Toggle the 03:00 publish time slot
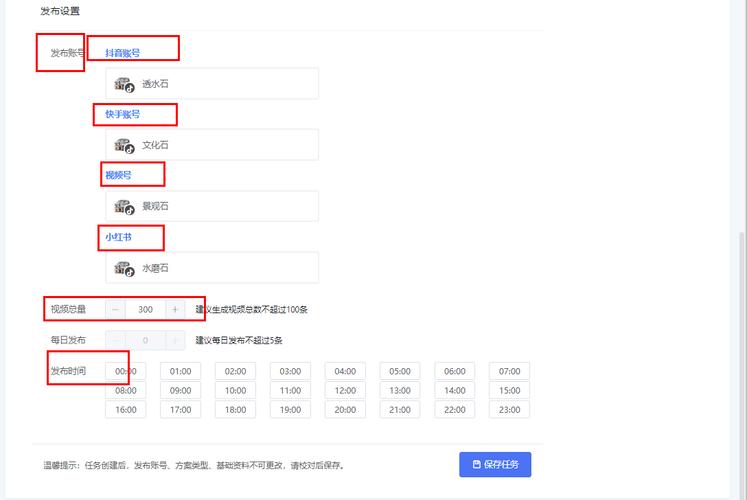 pyautogui.click(x=290, y=371)
